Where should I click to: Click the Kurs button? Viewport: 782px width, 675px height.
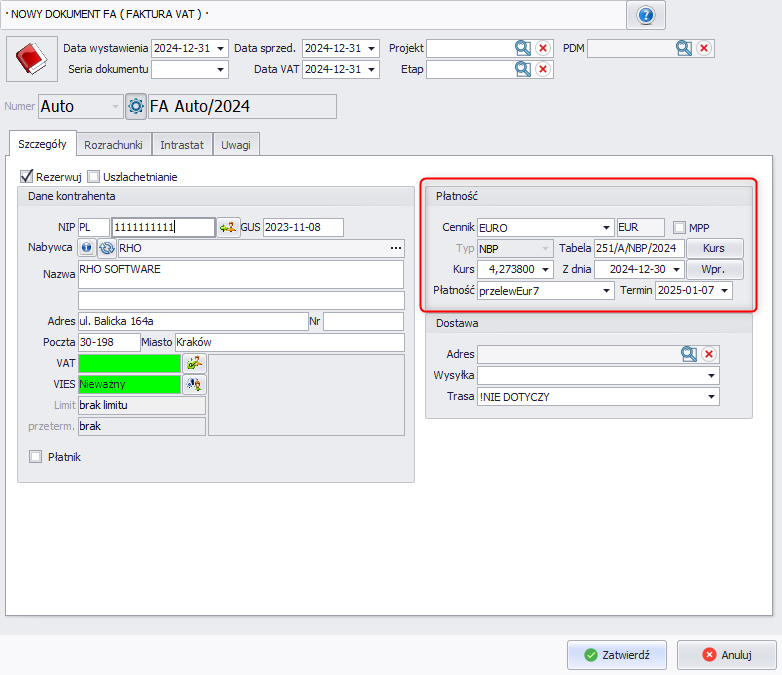click(714, 248)
